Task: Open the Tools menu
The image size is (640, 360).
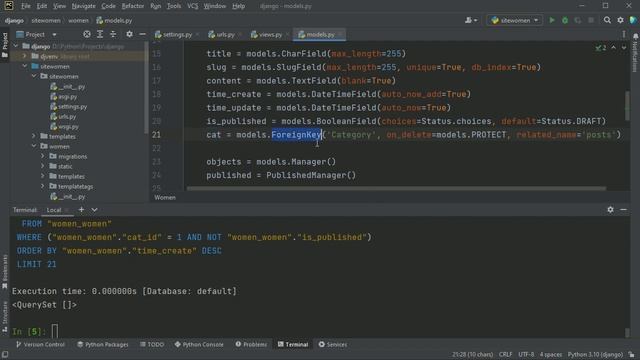Action: coord(173,6)
